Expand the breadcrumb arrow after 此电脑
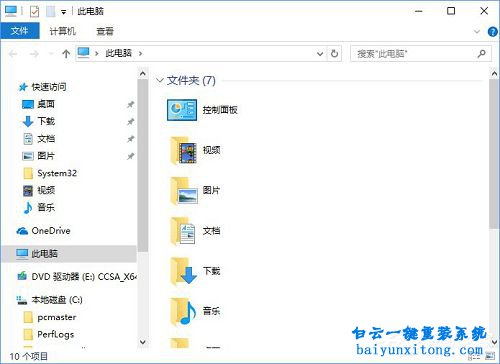 140,53
